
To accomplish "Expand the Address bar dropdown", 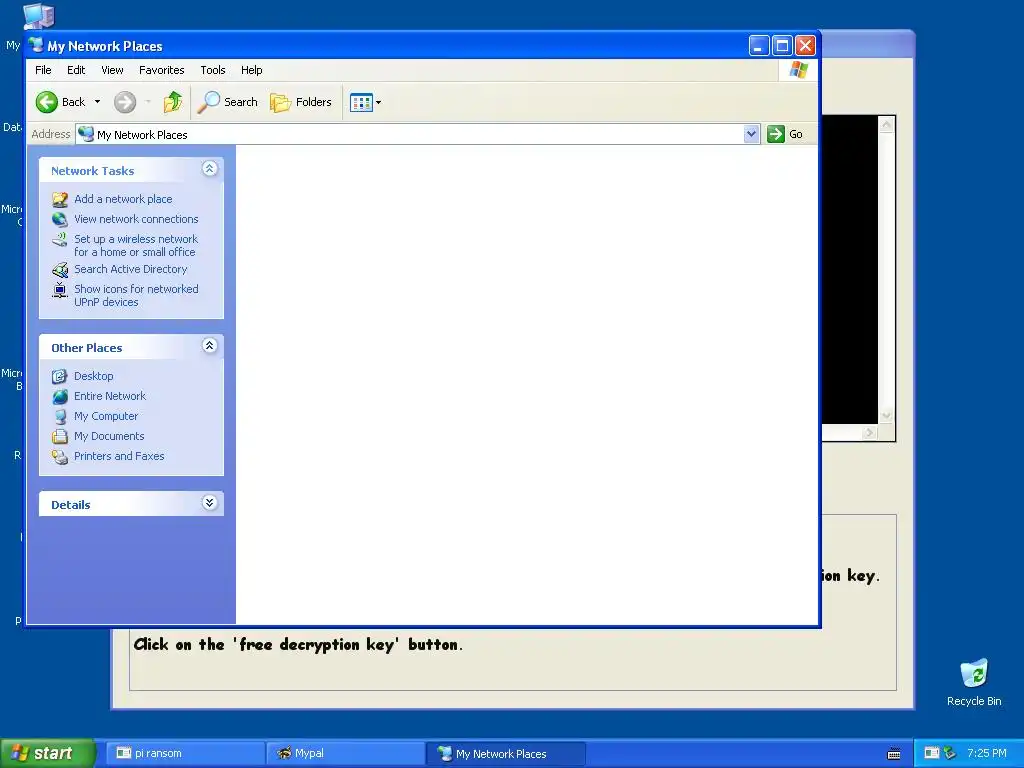I will coord(751,134).
